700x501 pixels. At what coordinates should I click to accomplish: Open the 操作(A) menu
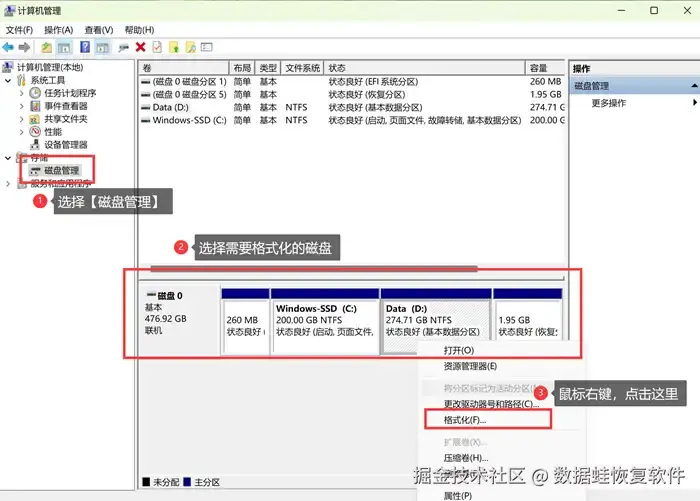[x=58, y=30]
